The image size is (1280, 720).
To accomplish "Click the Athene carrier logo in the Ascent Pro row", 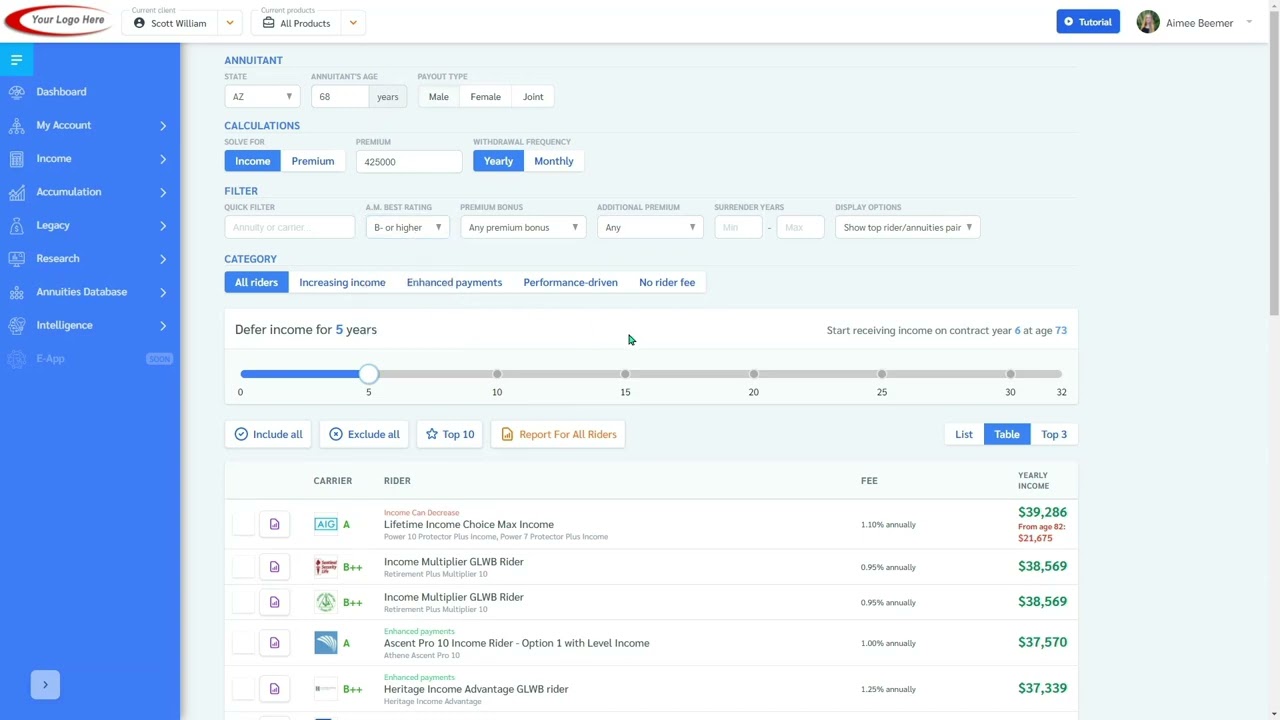I will 326,643.
